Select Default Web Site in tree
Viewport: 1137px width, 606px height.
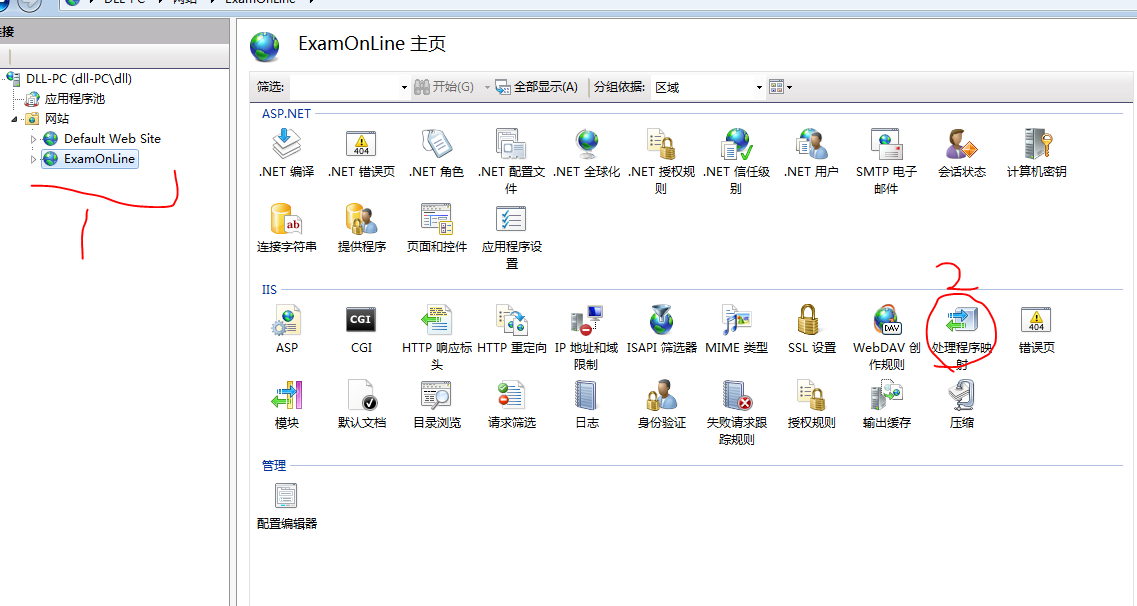112,138
